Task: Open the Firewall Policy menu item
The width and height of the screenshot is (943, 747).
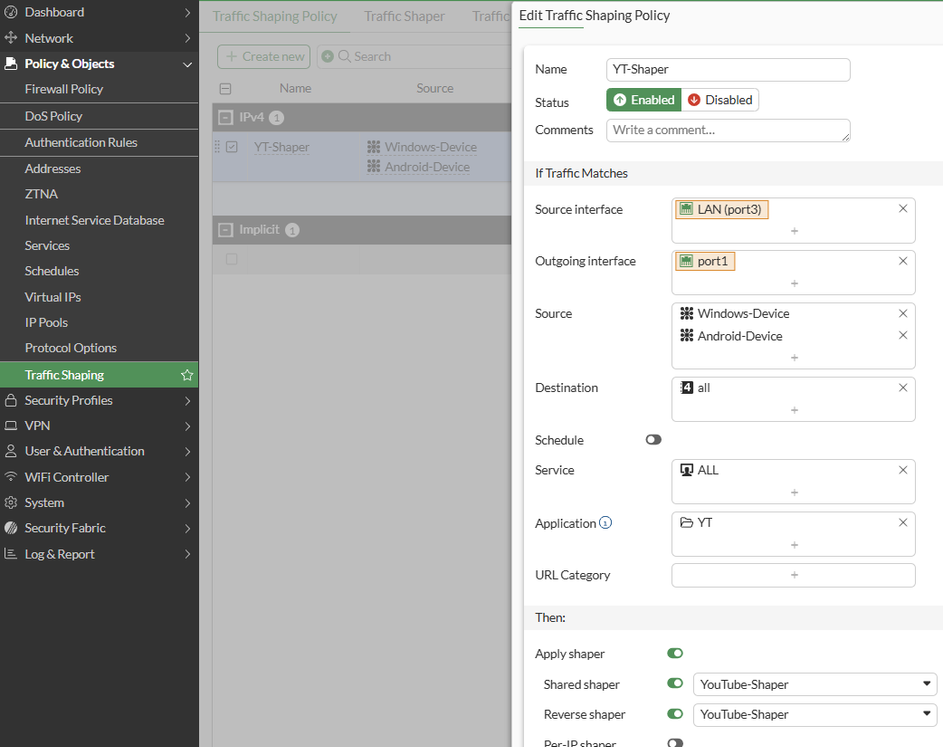Action: click(64, 89)
